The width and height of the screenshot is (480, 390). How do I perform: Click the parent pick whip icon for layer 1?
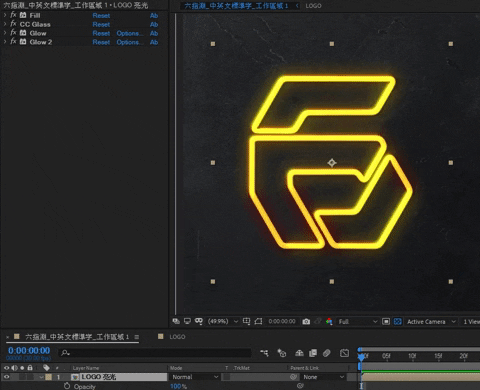coord(293,377)
